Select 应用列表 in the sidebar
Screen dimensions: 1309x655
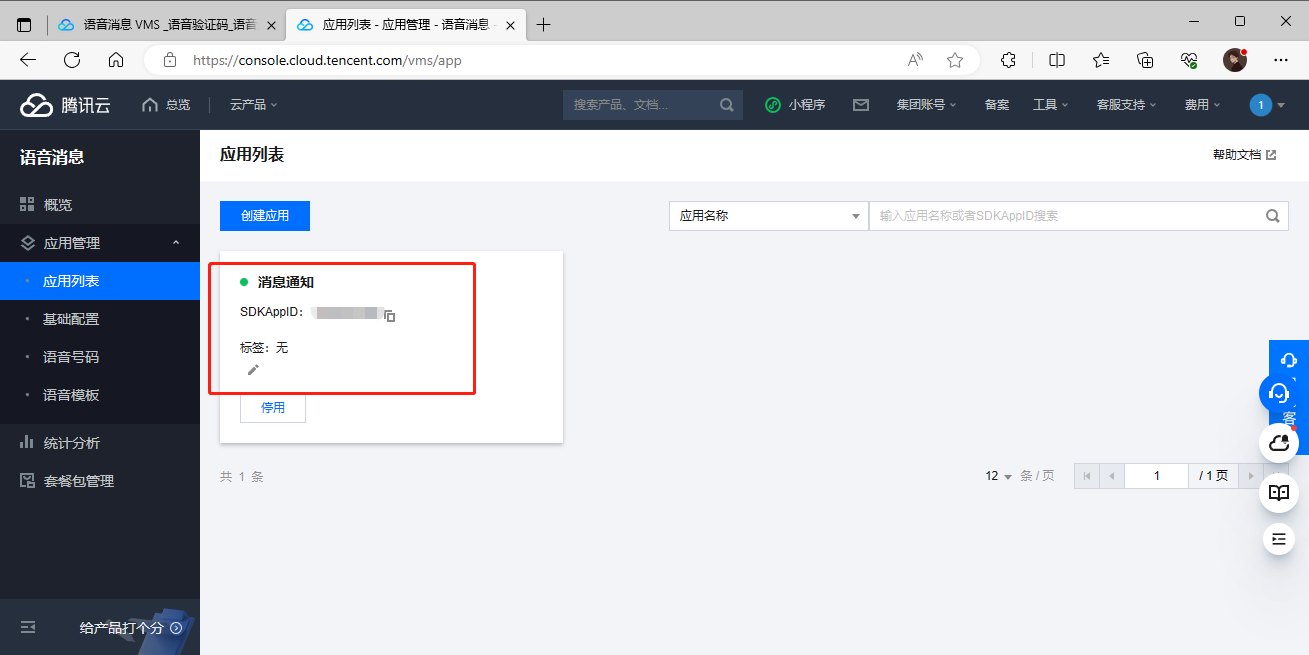(100, 281)
